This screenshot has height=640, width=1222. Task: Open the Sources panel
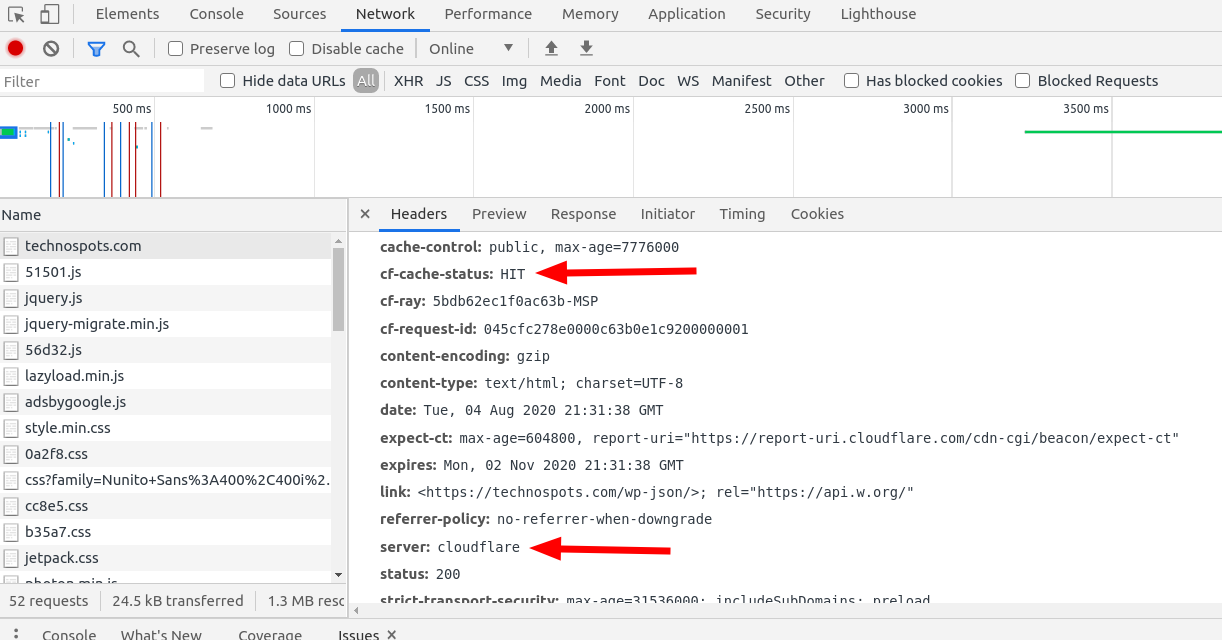(x=300, y=14)
